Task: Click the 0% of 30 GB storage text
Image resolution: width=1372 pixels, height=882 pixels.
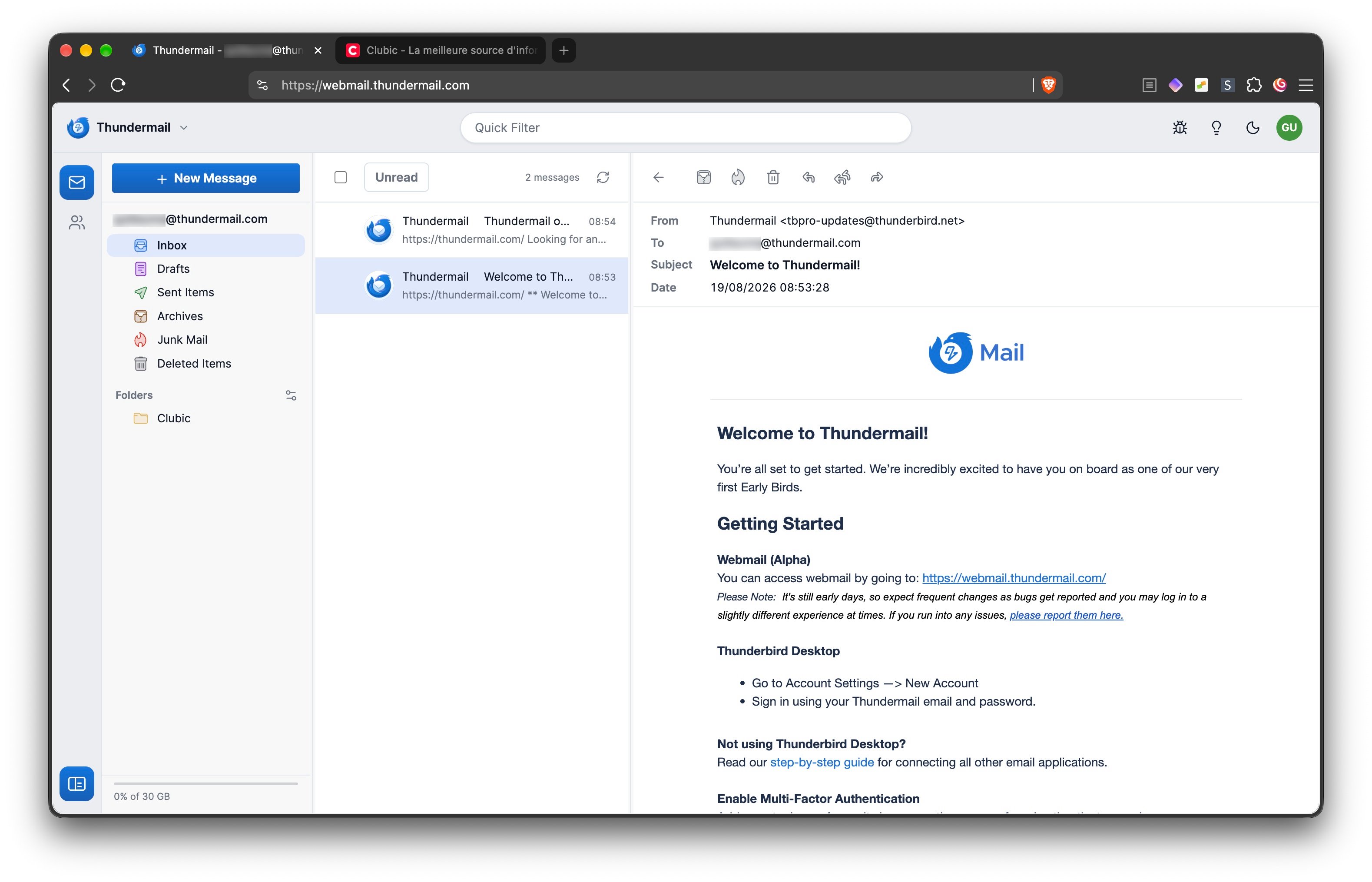Action: pyautogui.click(x=142, y=796)
